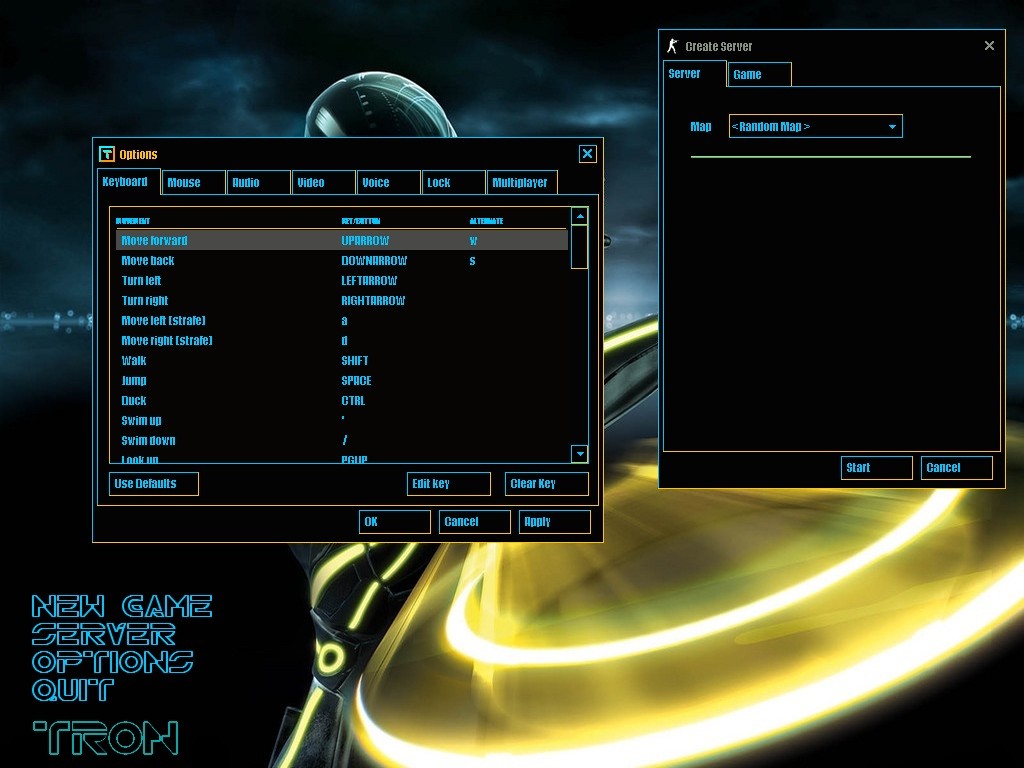The width and height of the screenshot is (1024, 768).
Task: Click the Edit key button
Action: coord(449,484)
